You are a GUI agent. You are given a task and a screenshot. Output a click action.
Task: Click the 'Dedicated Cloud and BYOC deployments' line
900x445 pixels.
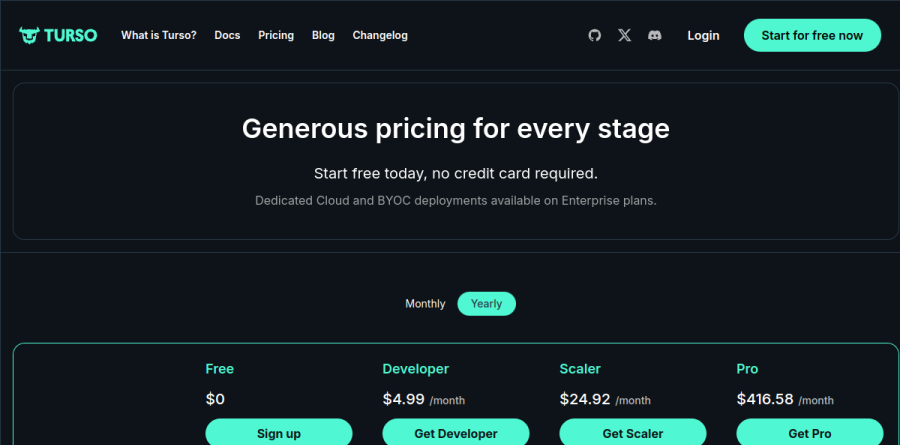[456, 201]
